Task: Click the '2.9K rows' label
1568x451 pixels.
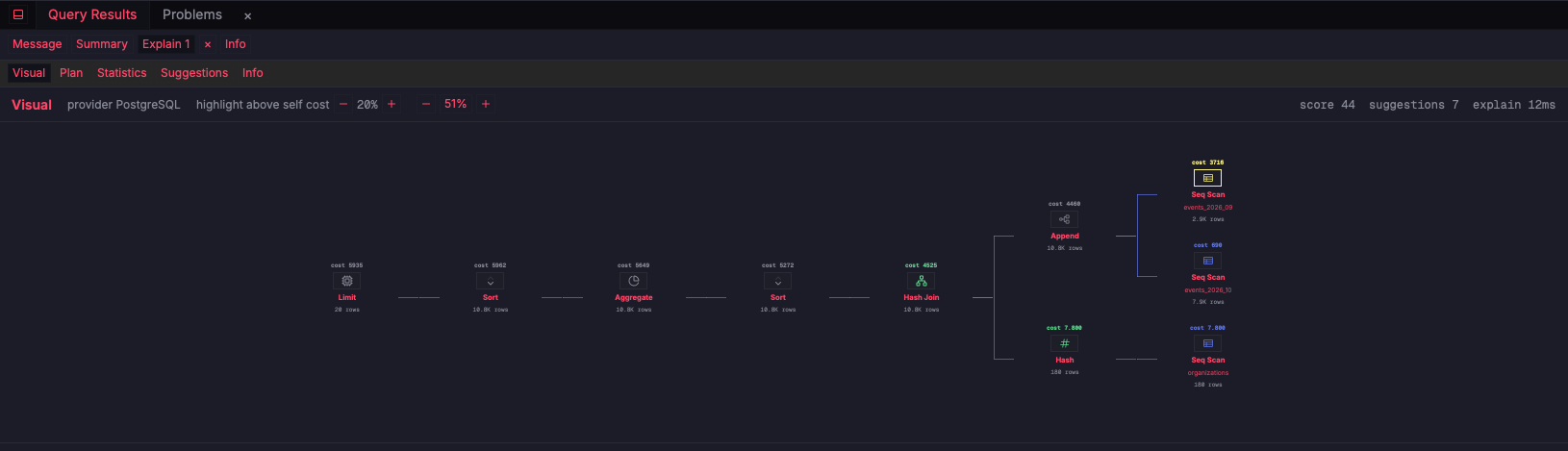Action: tap(1208, 219)
